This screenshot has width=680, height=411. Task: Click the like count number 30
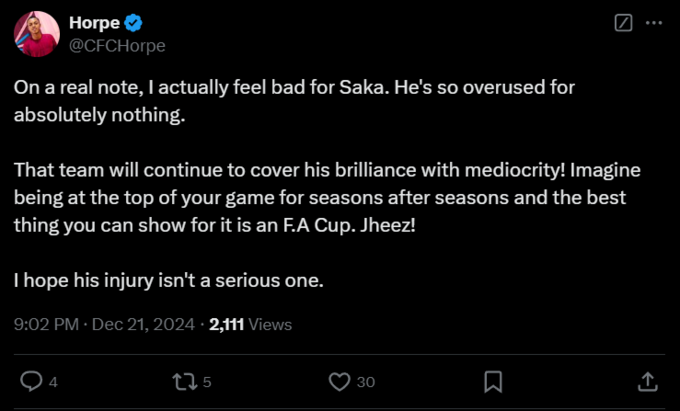coord(366,382)
